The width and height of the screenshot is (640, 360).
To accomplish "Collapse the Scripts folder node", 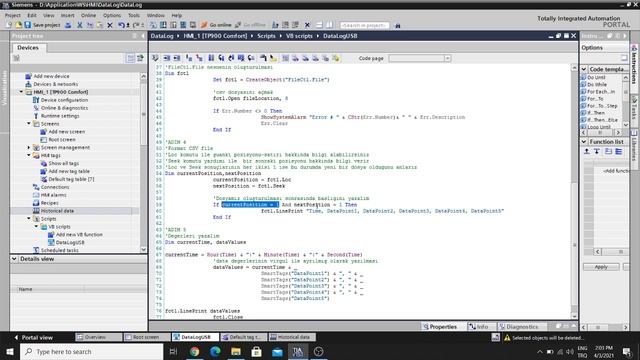I will [29, 218].
